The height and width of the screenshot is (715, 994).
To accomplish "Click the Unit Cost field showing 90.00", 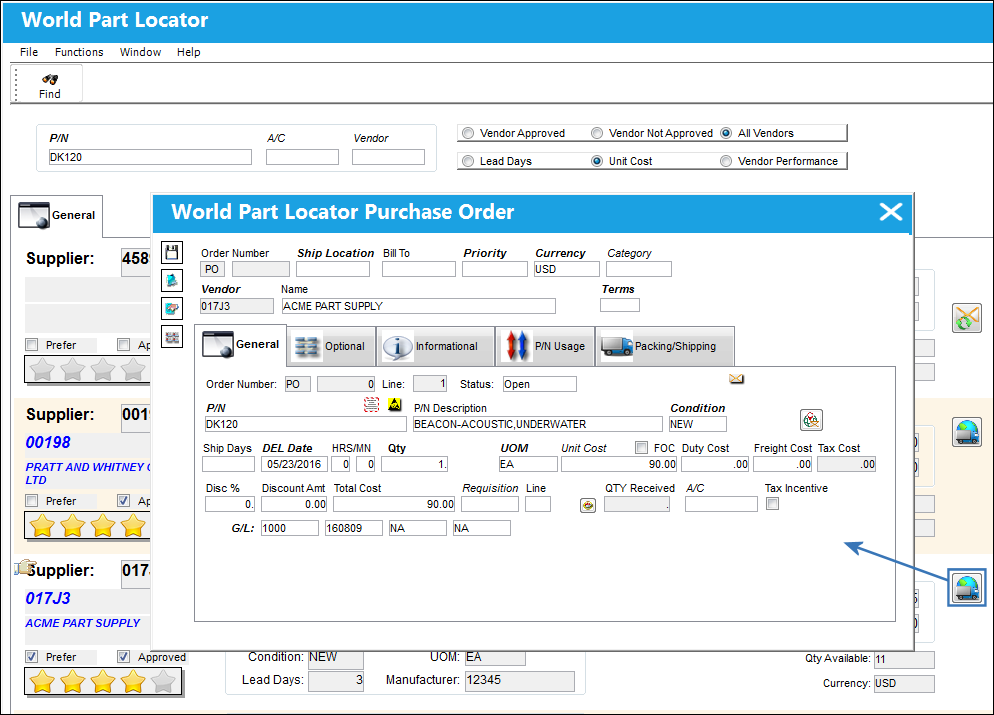I will click(x=619, y=464).
